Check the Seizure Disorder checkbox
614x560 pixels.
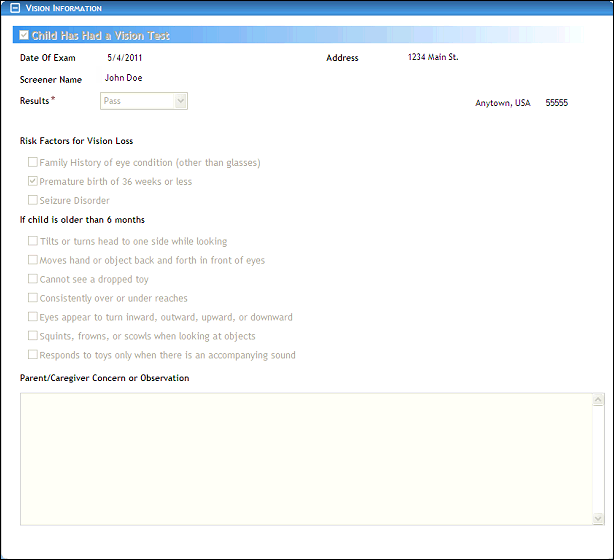point(33,200)
